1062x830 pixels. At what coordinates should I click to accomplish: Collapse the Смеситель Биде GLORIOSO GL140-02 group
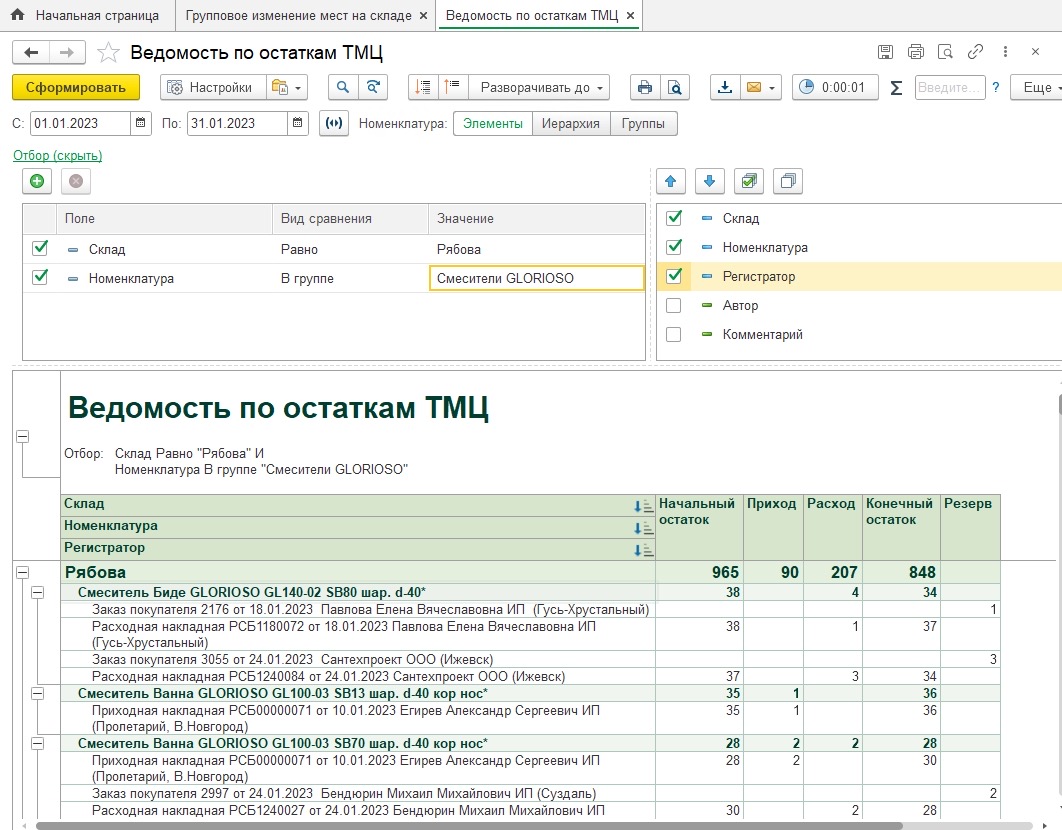point(37,592)
